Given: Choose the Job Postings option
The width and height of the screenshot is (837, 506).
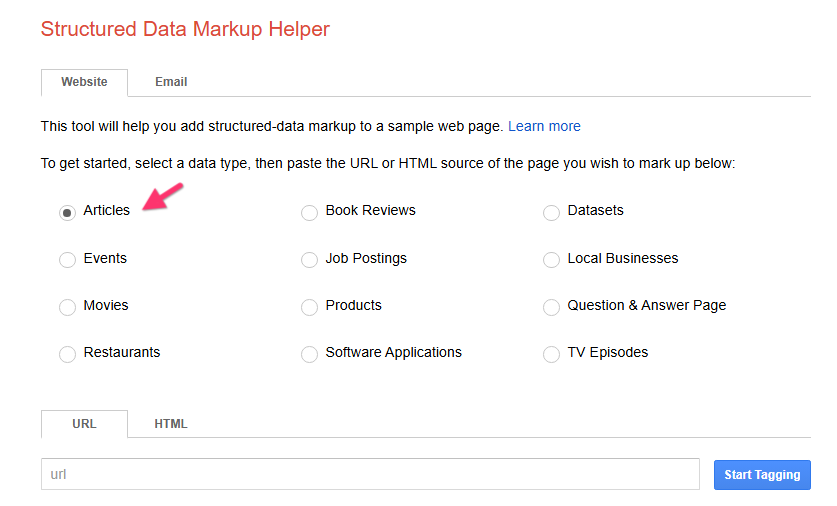Looking at the screenshot, I should point(309,260).
